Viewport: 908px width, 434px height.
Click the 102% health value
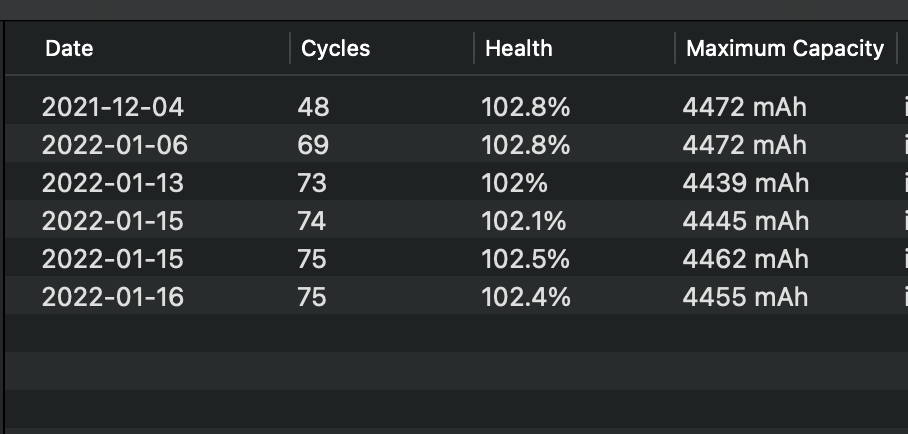(515, 183)
